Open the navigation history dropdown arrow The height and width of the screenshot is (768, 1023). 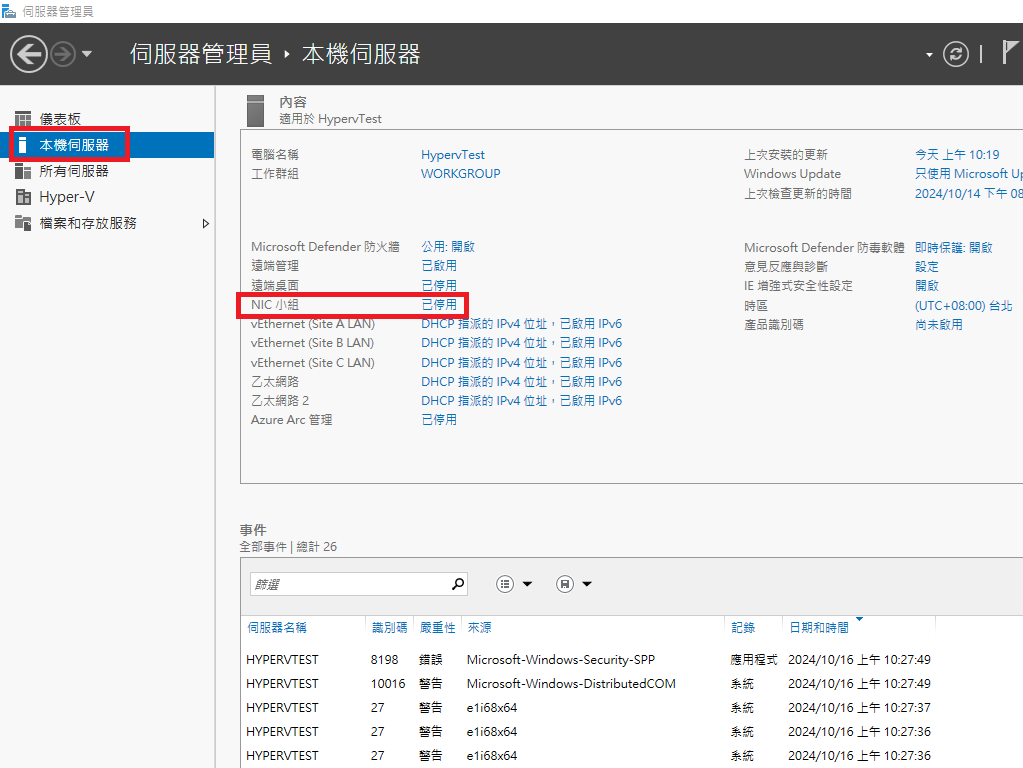pyautogui.click(x=87, y=54)
